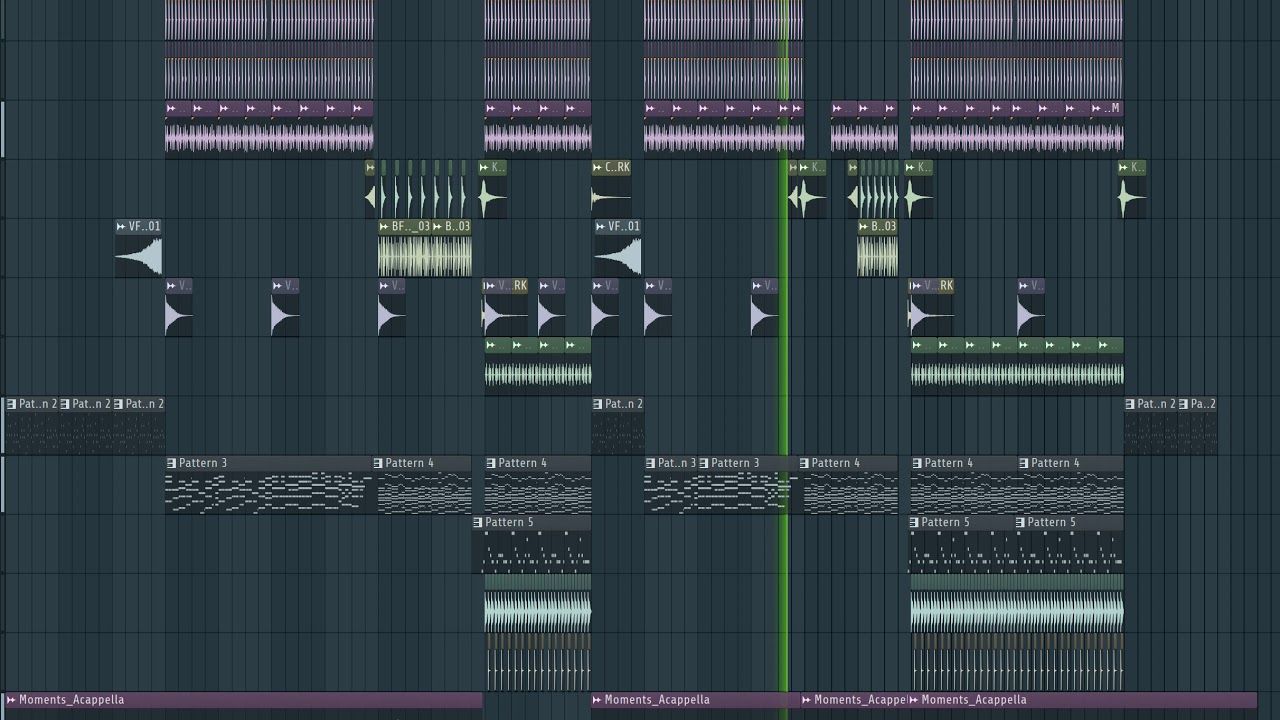Open the leftmost V..RK clip's dropdown menu
This screenshot has height=720, width=1280.
(x=490, y=286)
